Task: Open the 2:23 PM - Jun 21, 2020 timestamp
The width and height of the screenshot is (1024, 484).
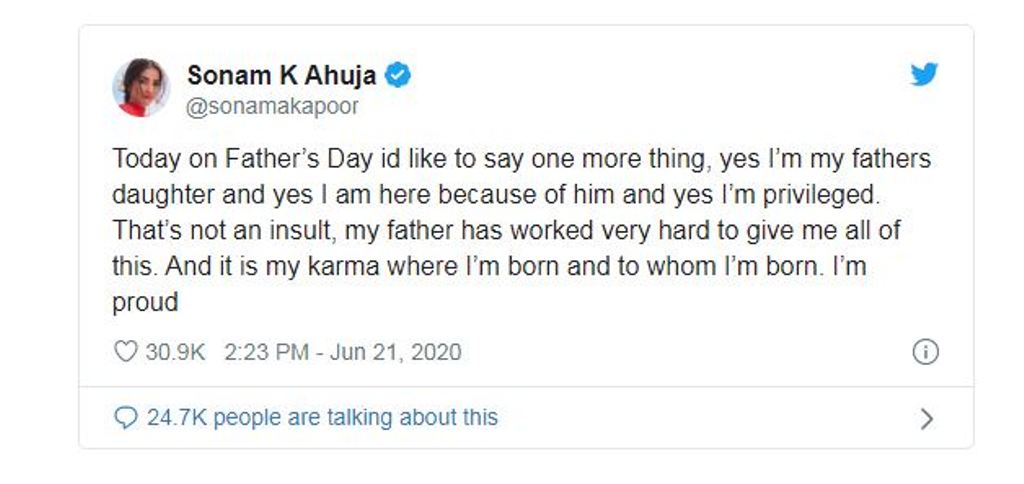Action: (343, 352)
